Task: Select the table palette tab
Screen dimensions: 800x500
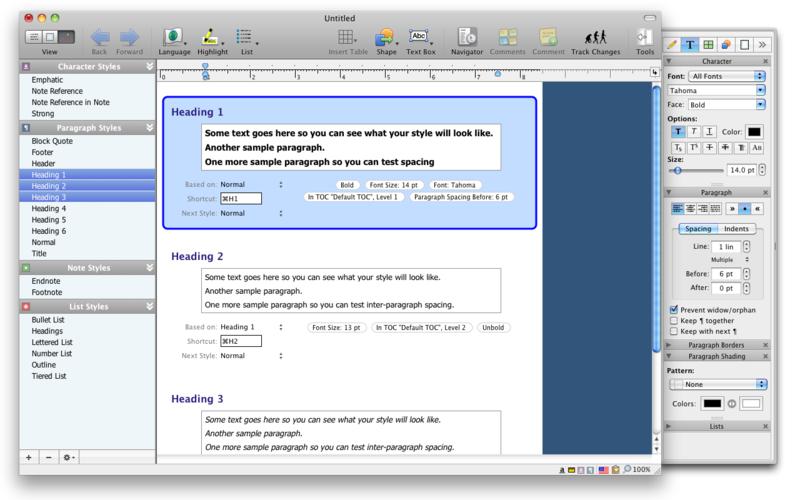Action: 708,45
